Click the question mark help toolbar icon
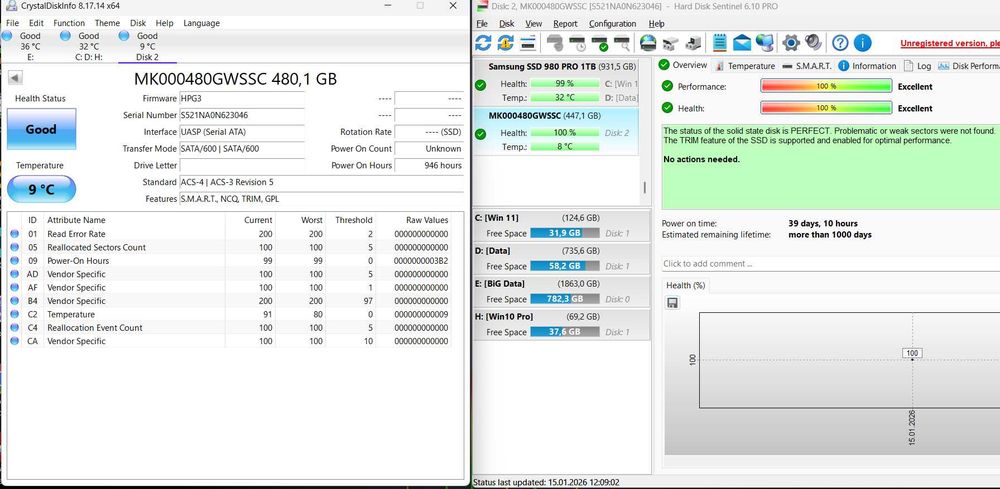 point(841,43)
